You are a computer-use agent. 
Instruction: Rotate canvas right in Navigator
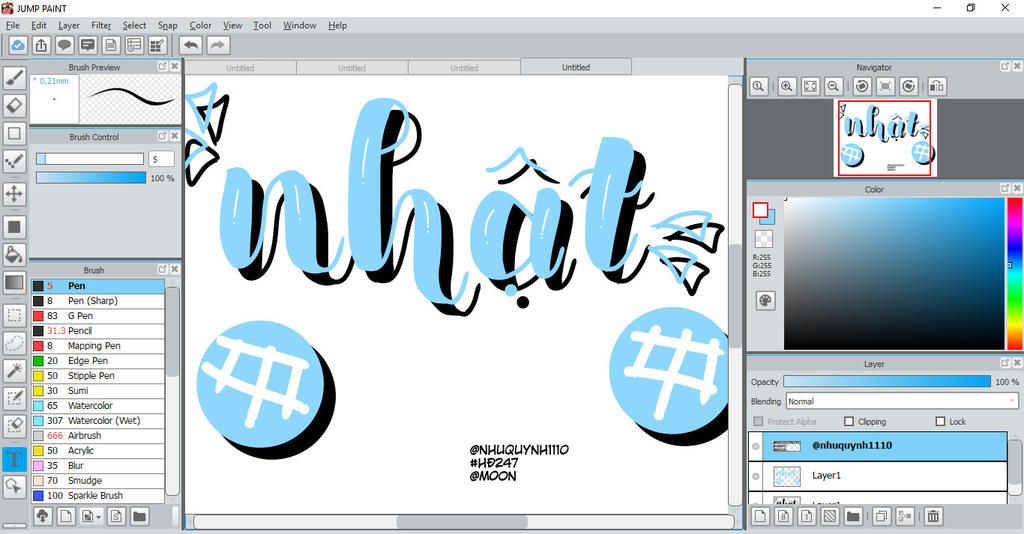coord(908,86)
